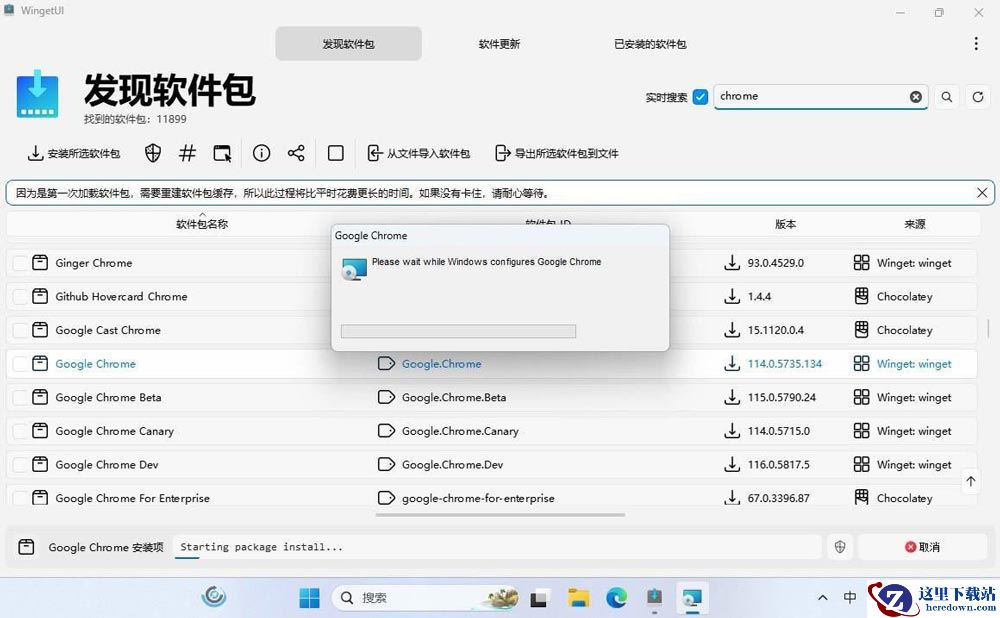
Task: Open the three-dot more options menu
Action: click(976, 43)
